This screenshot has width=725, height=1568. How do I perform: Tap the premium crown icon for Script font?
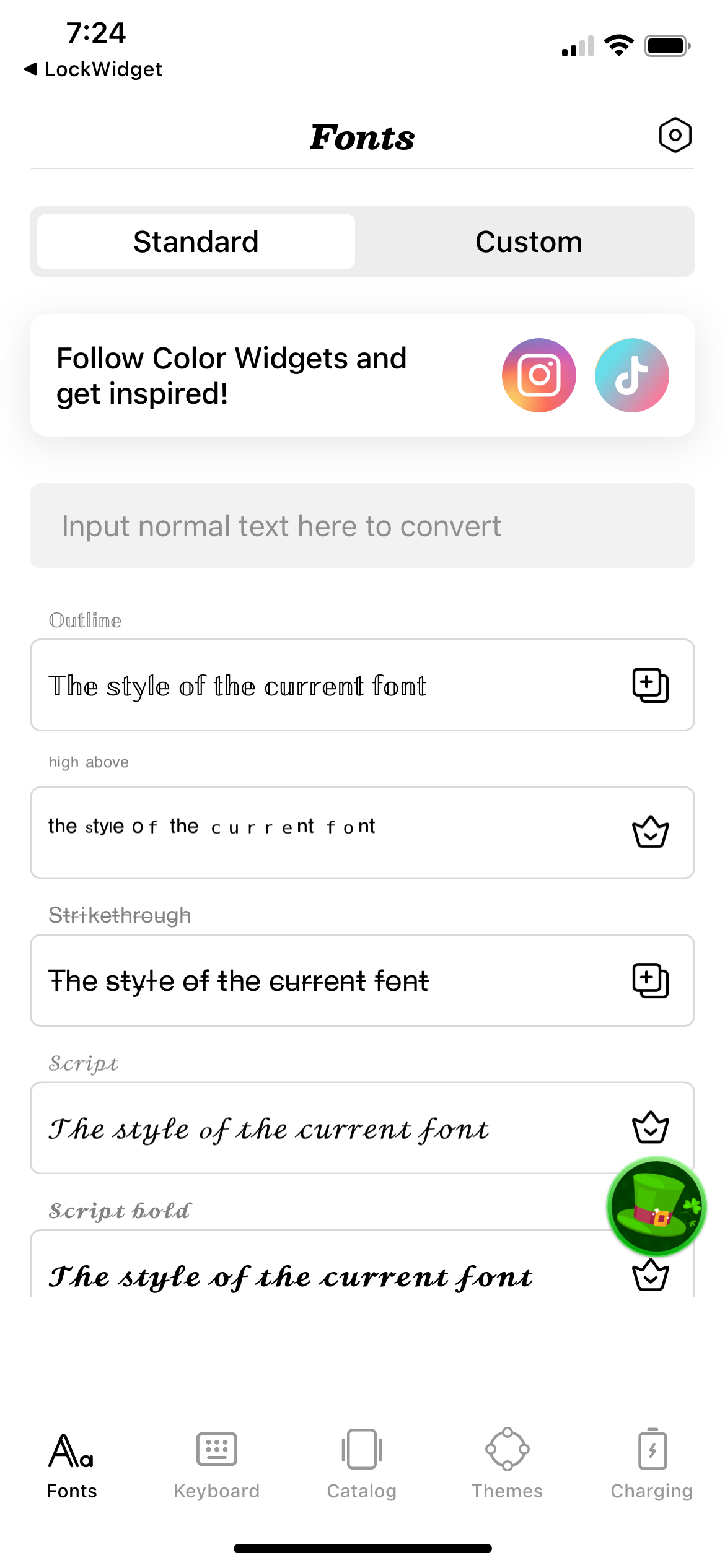point(650,1128)
